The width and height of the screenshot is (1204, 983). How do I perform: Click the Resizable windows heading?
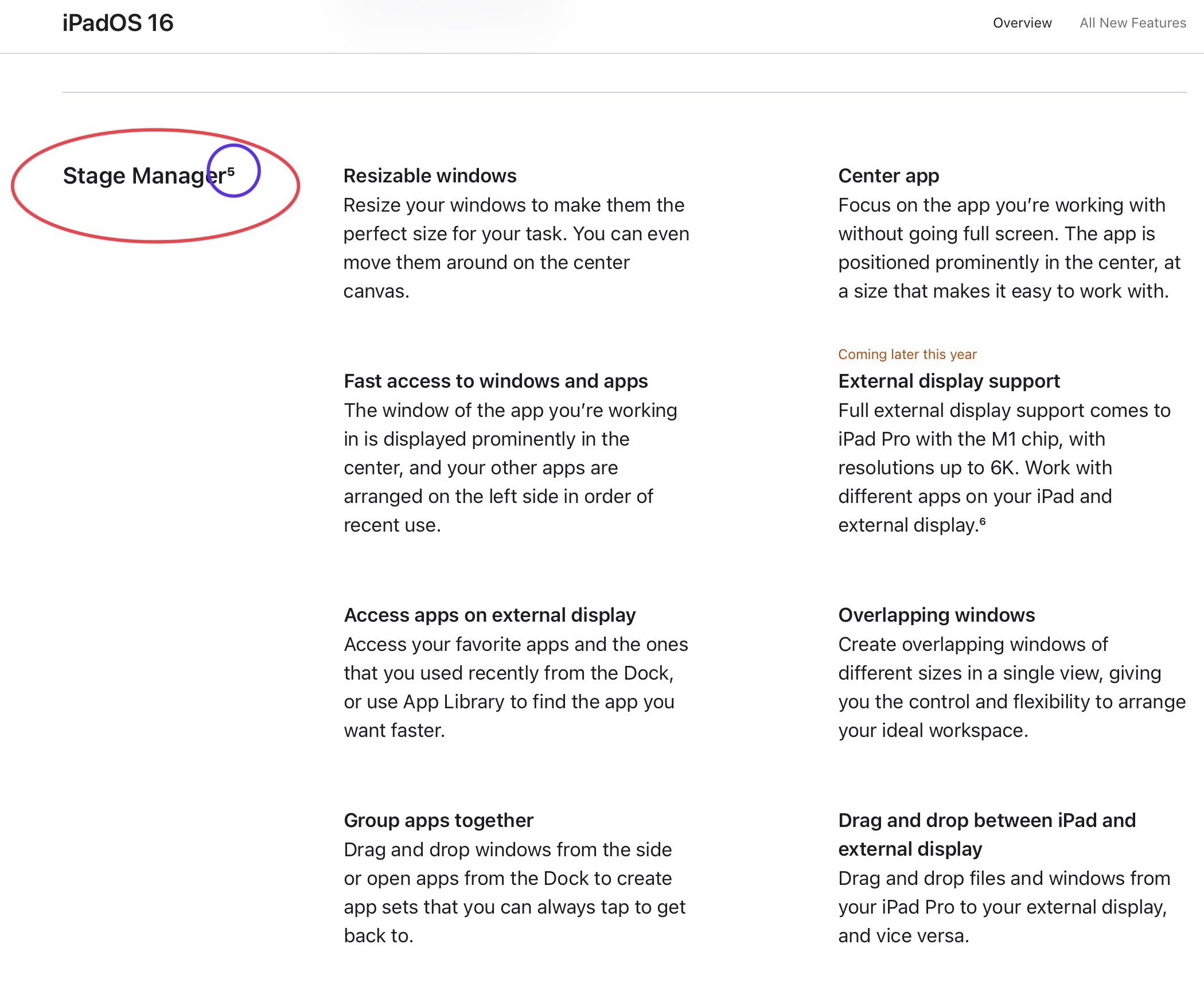click(430, 175)
